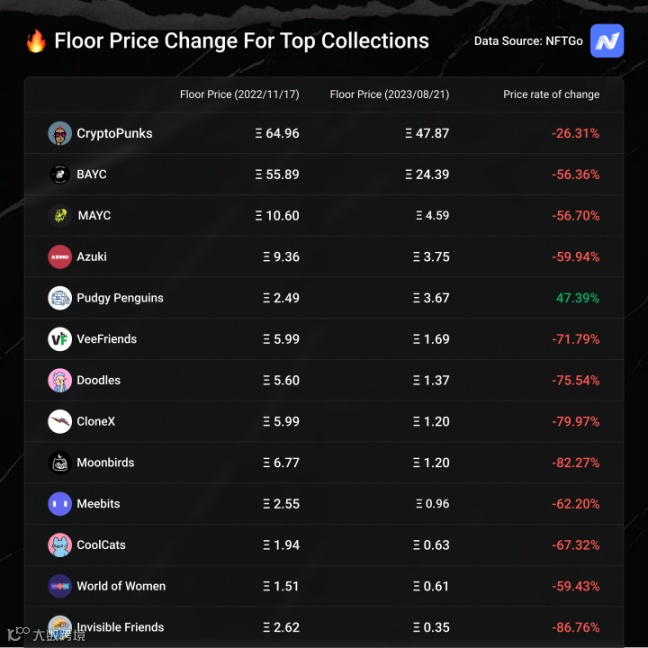648x648 pixels.
Task: Open the World of Women collection name
Action: 121,586
